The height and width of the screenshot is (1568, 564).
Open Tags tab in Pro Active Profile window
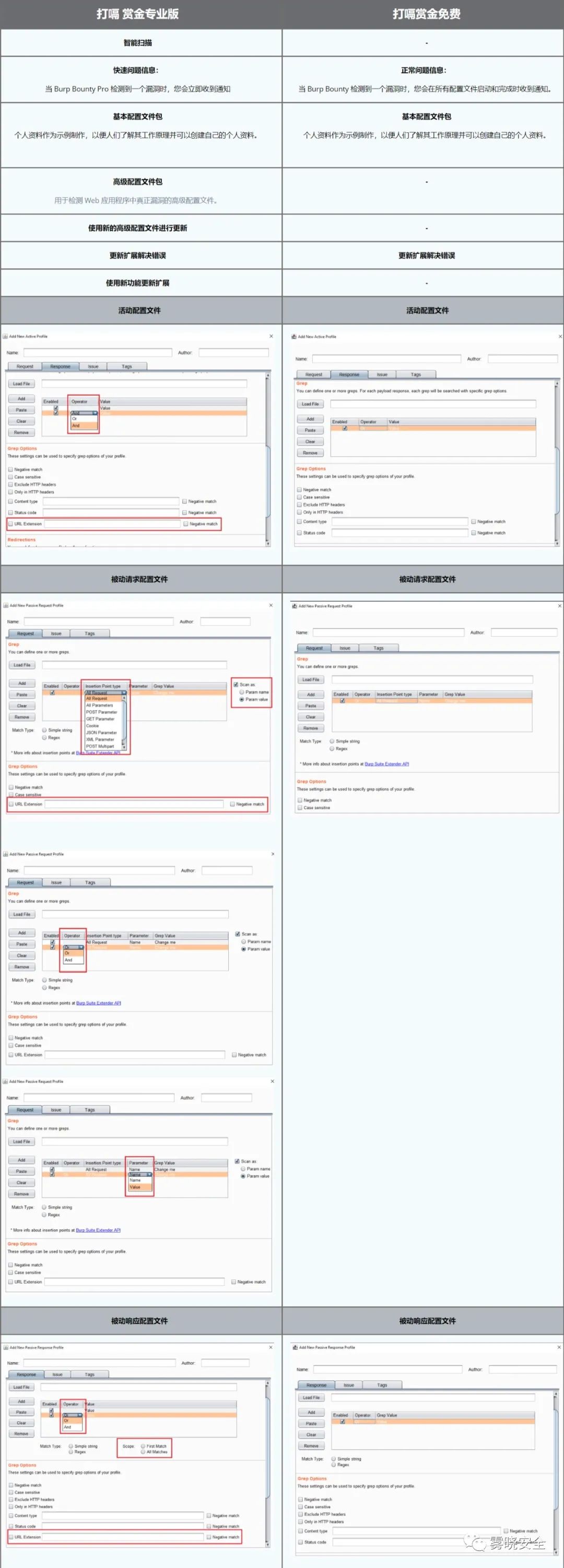click(x=126, y=366)
